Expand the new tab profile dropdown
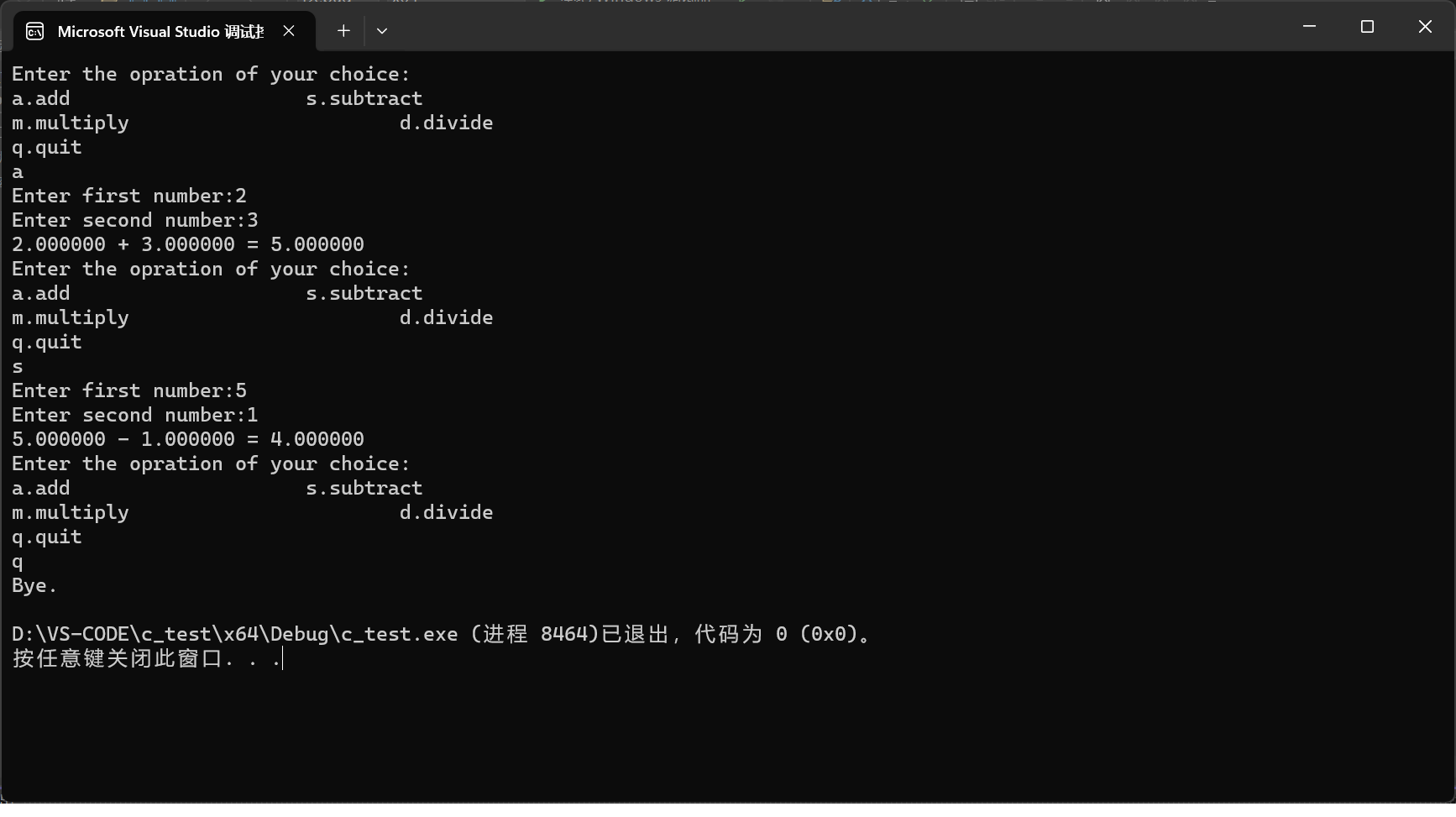 [382, 31]
